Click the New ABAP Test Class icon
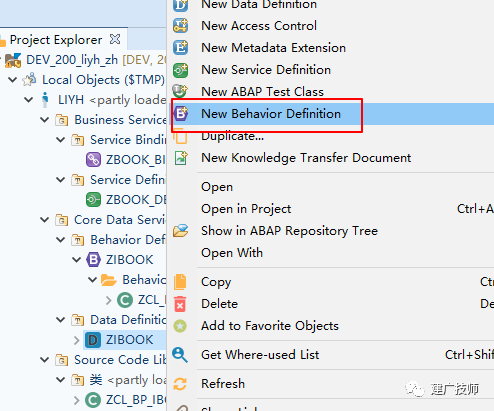Screen dimensions: 494x411 (x=180, y=91)
